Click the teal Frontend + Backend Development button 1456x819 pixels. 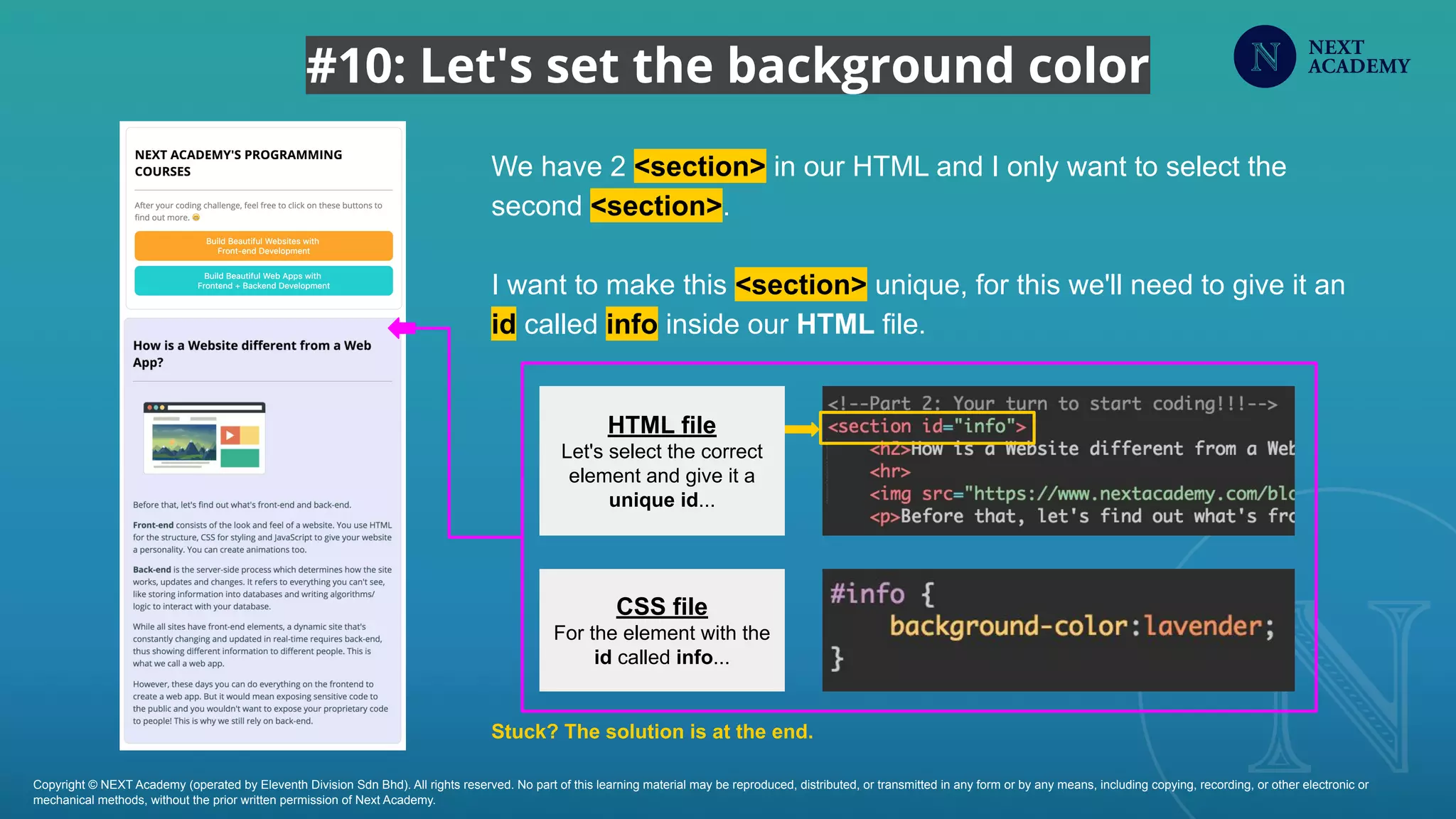[x=264, y=281]
